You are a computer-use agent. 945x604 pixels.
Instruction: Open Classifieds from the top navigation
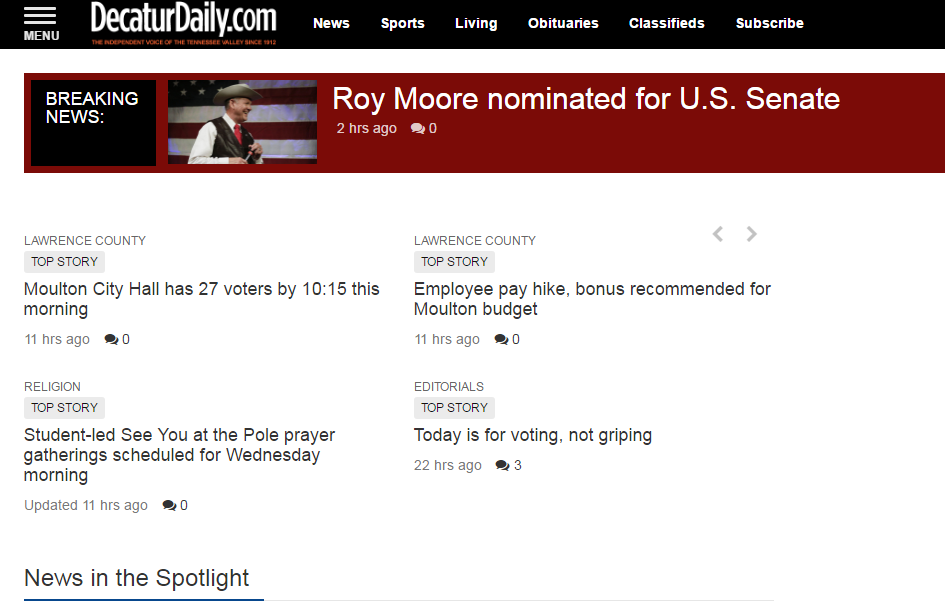pos(667,23)
